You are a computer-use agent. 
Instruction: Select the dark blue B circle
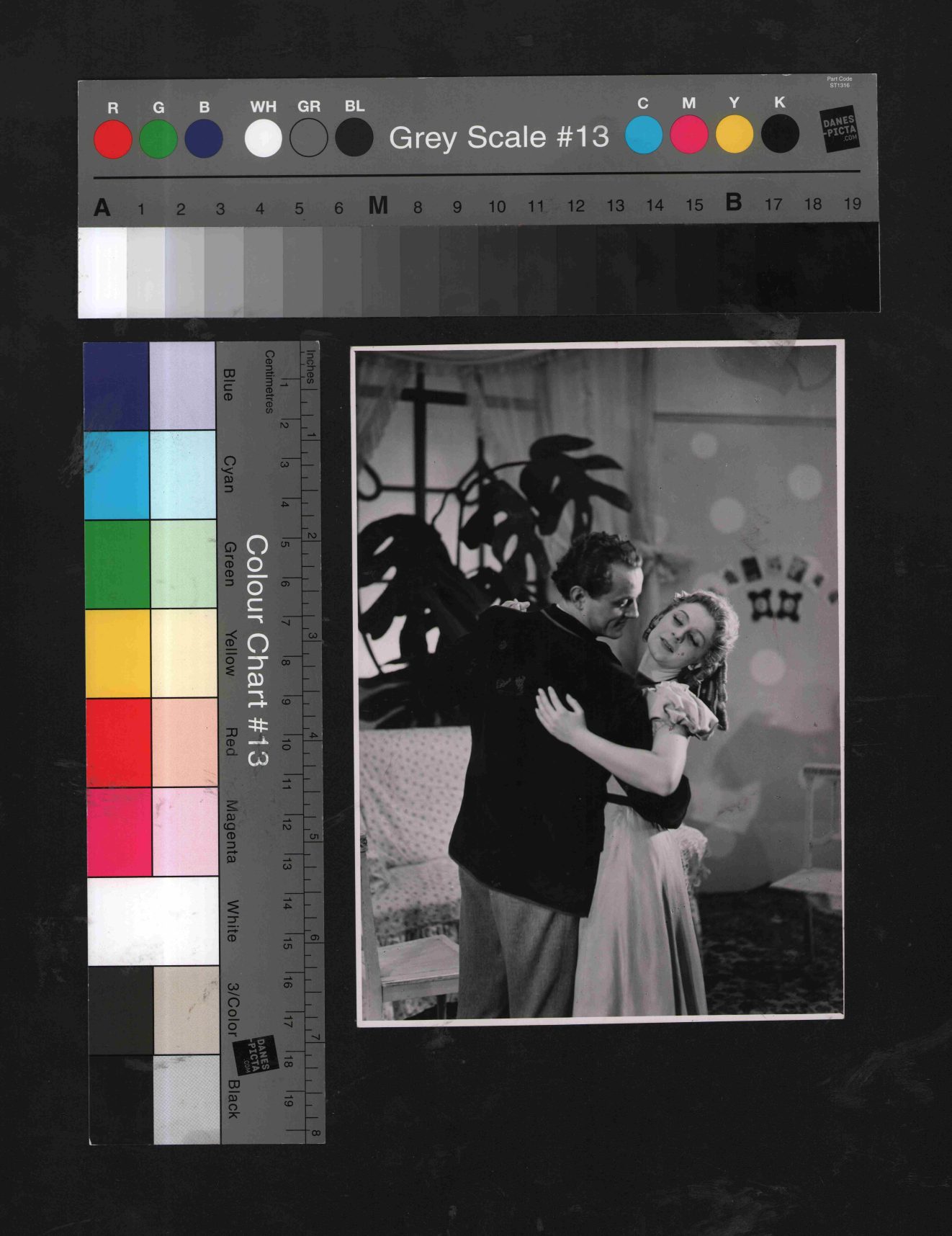pos(204,138)
